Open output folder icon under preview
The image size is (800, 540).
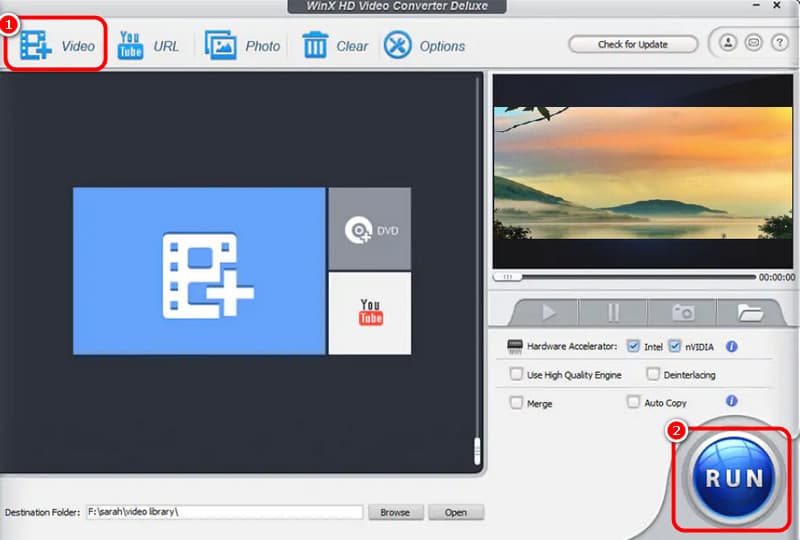point(749,313)
